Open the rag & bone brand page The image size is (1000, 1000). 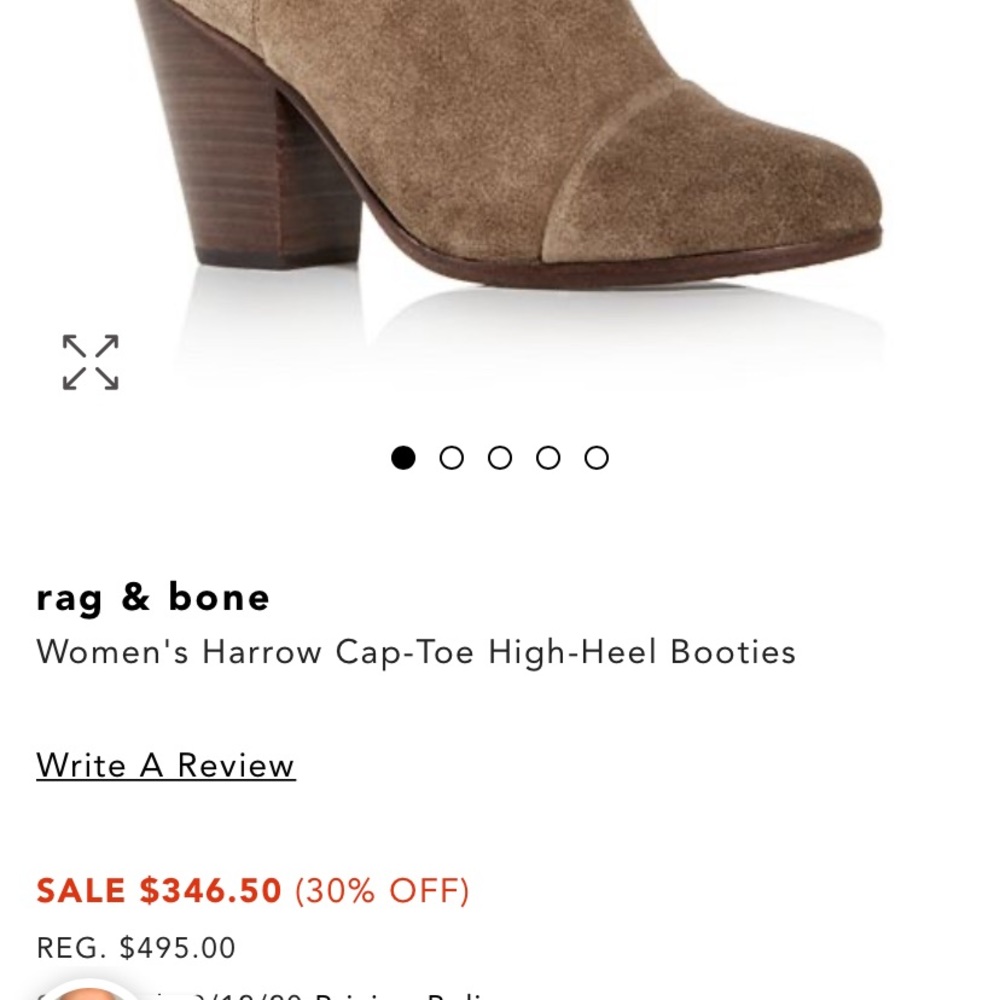click(153, 598)
